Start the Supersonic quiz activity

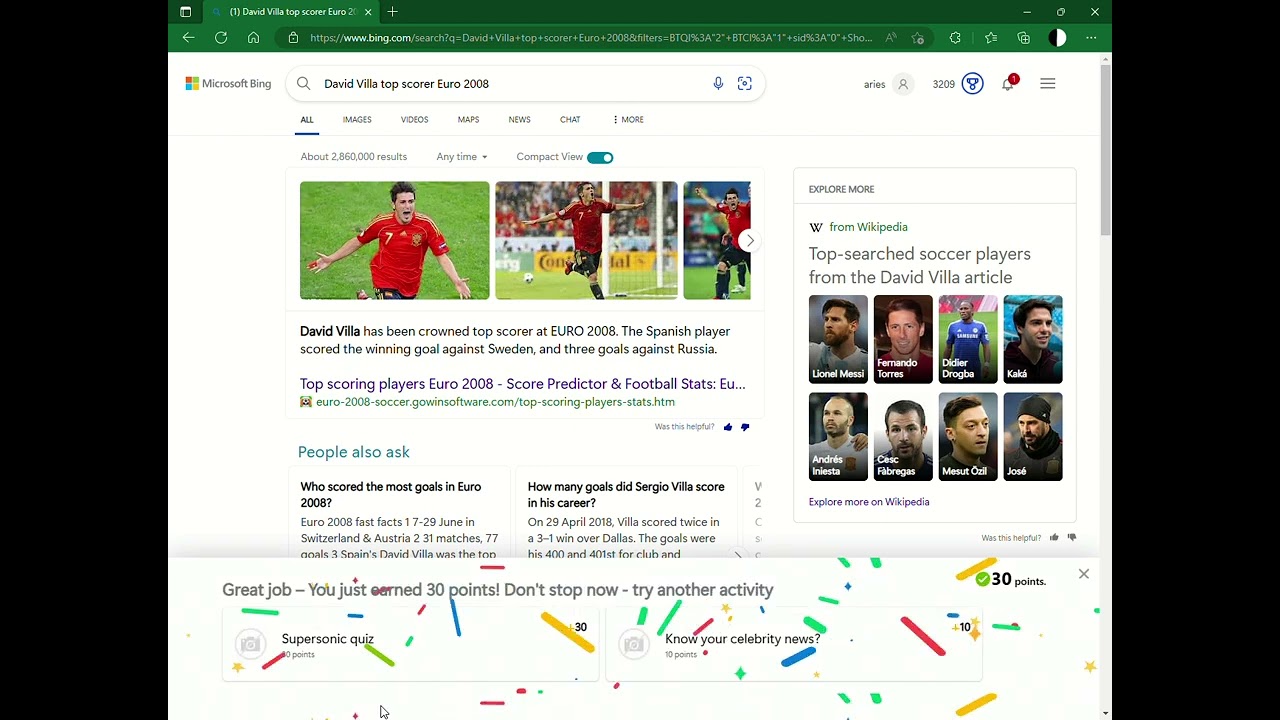point(410,645)
